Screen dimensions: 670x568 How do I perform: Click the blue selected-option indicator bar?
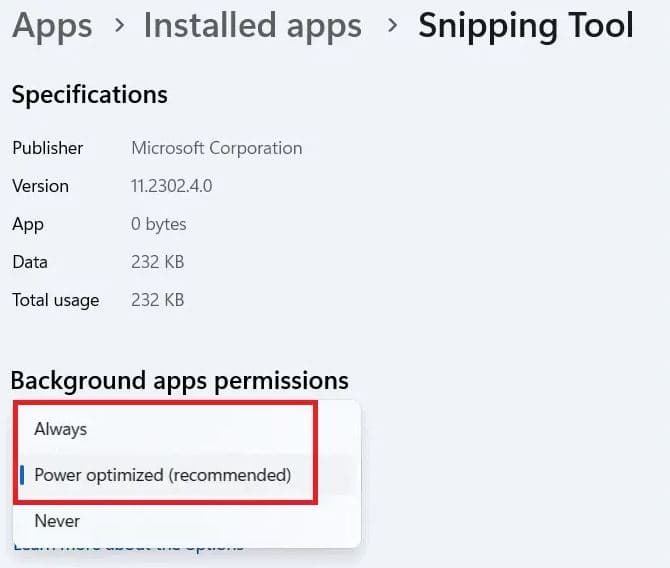point(22,475)
